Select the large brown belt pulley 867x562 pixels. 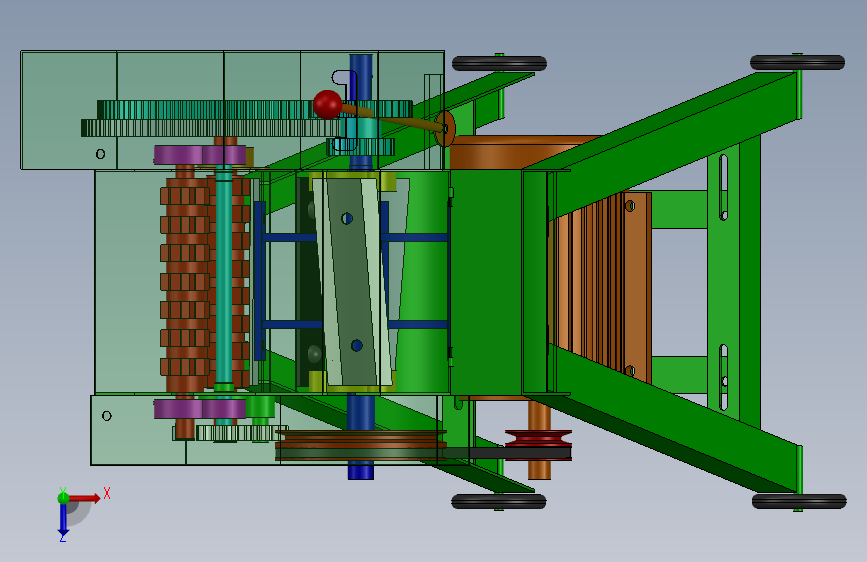[361, 445]
